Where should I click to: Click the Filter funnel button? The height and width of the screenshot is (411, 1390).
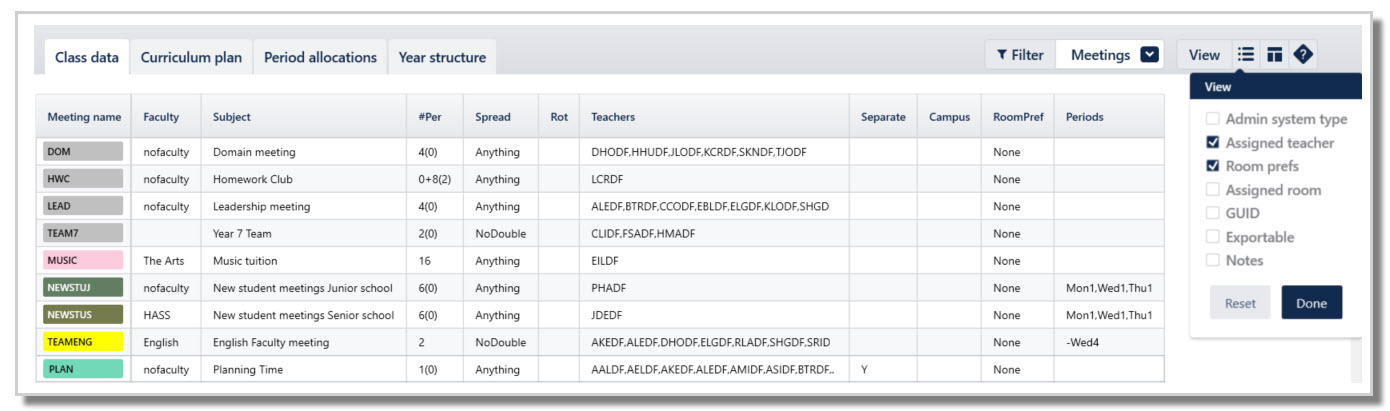pos(1020,55)
